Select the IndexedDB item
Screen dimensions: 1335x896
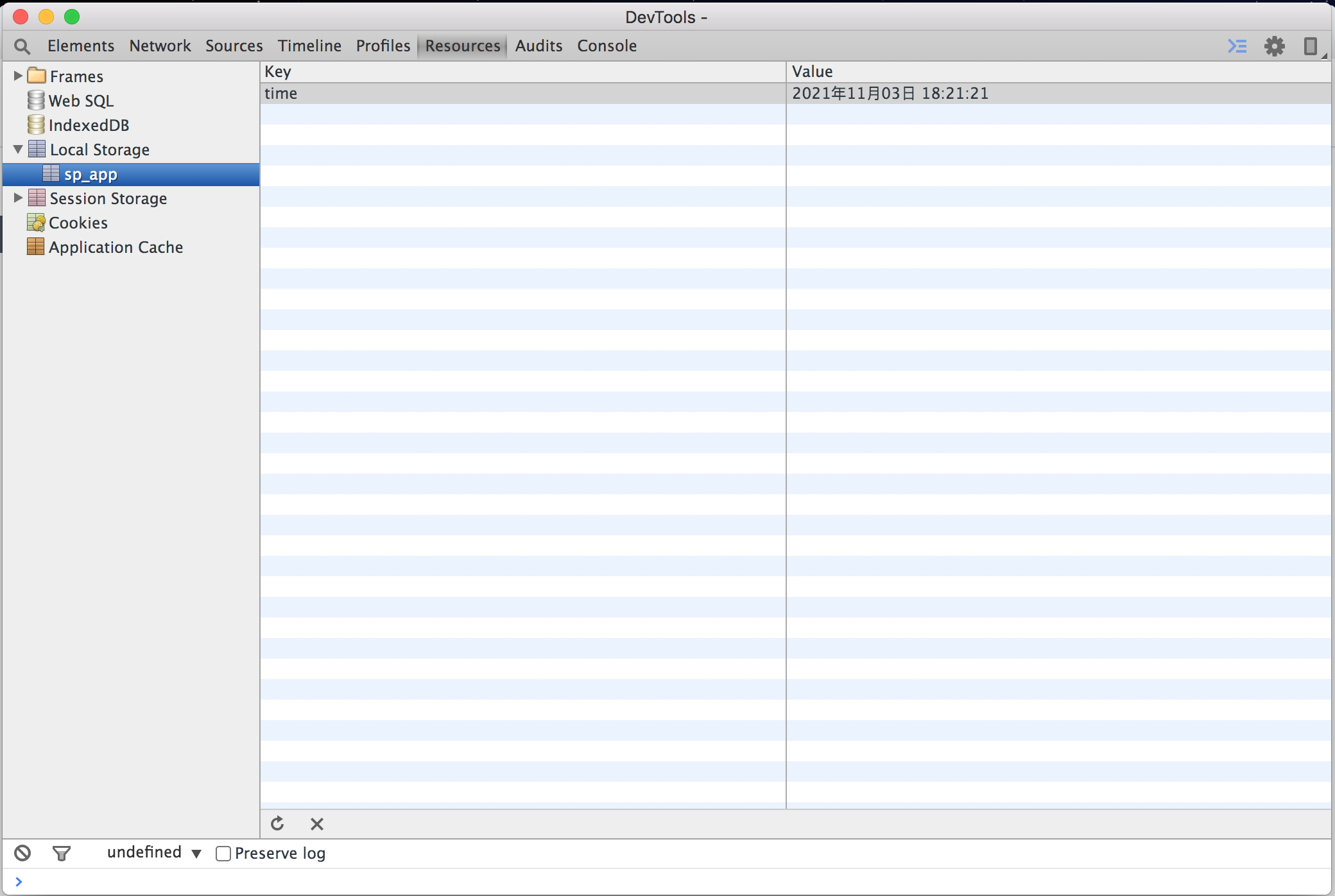click(89, 125)
